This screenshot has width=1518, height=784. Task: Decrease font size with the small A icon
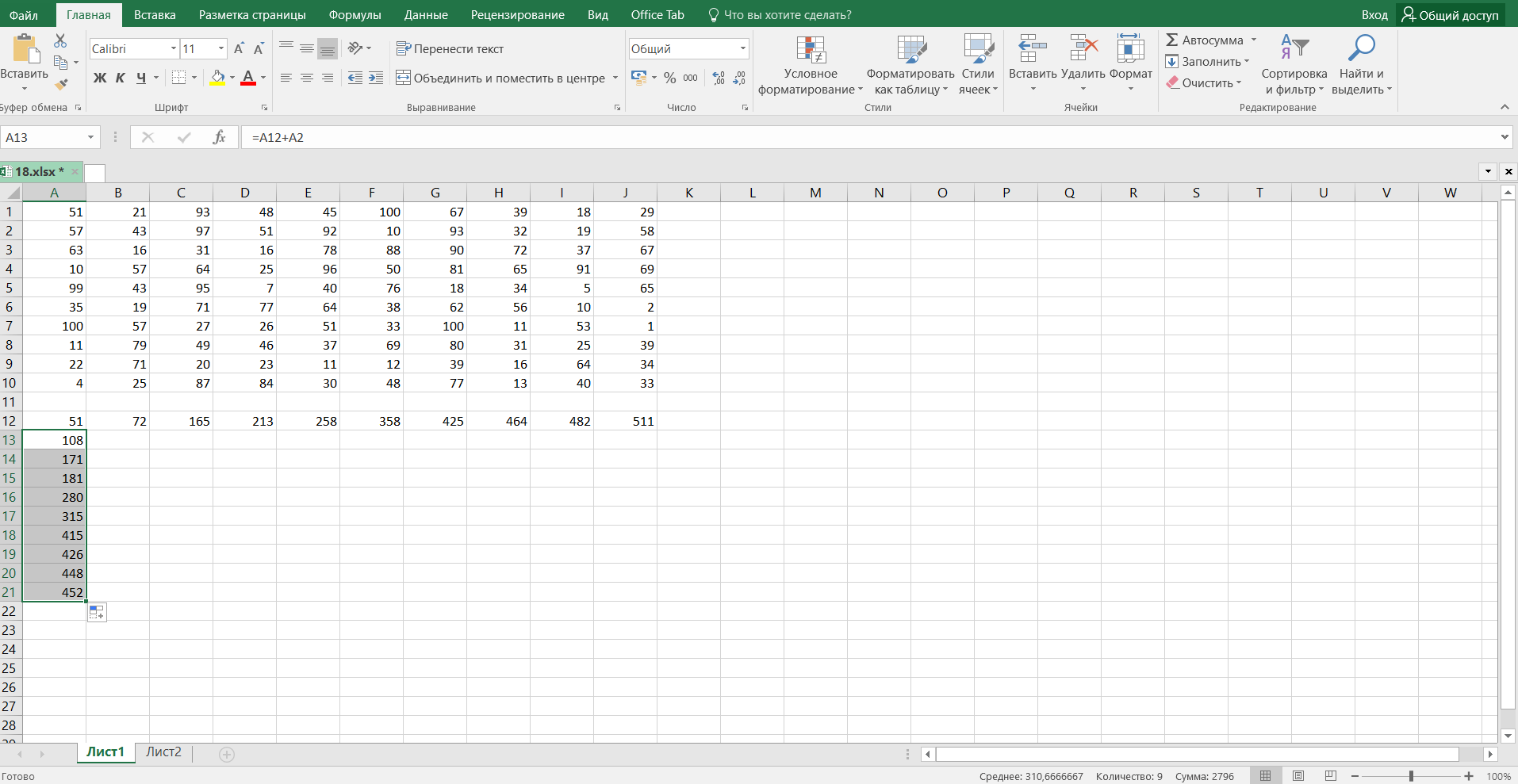tap(259, 48)
